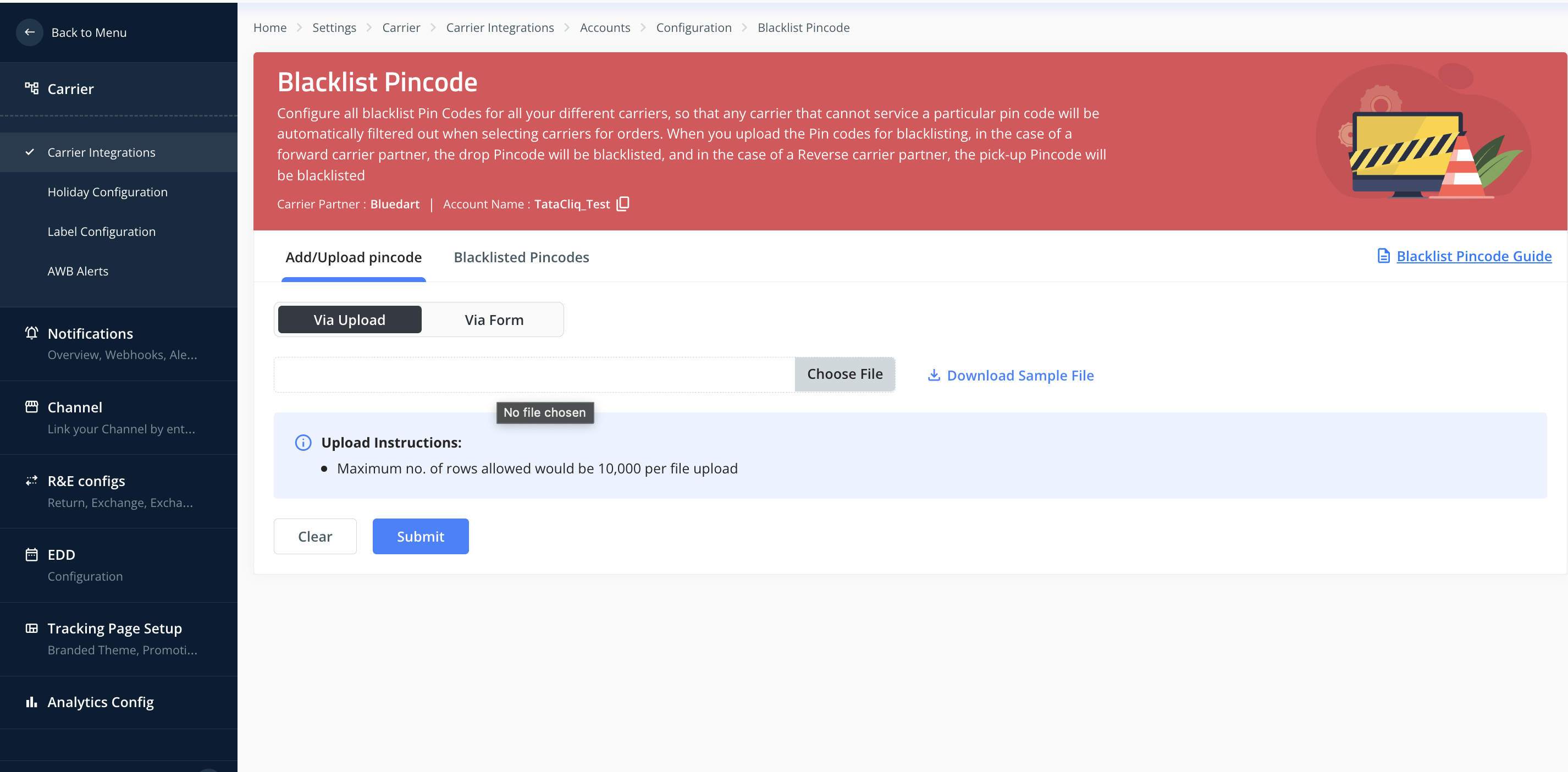Screen dimensions: 1568x772
Task: Click the EDD calendar icon
Action: point(32,555)
